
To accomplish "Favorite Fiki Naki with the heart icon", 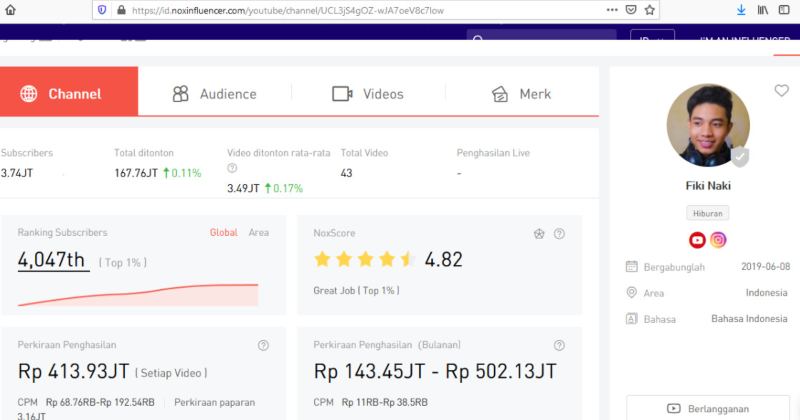I will (782, 91).
